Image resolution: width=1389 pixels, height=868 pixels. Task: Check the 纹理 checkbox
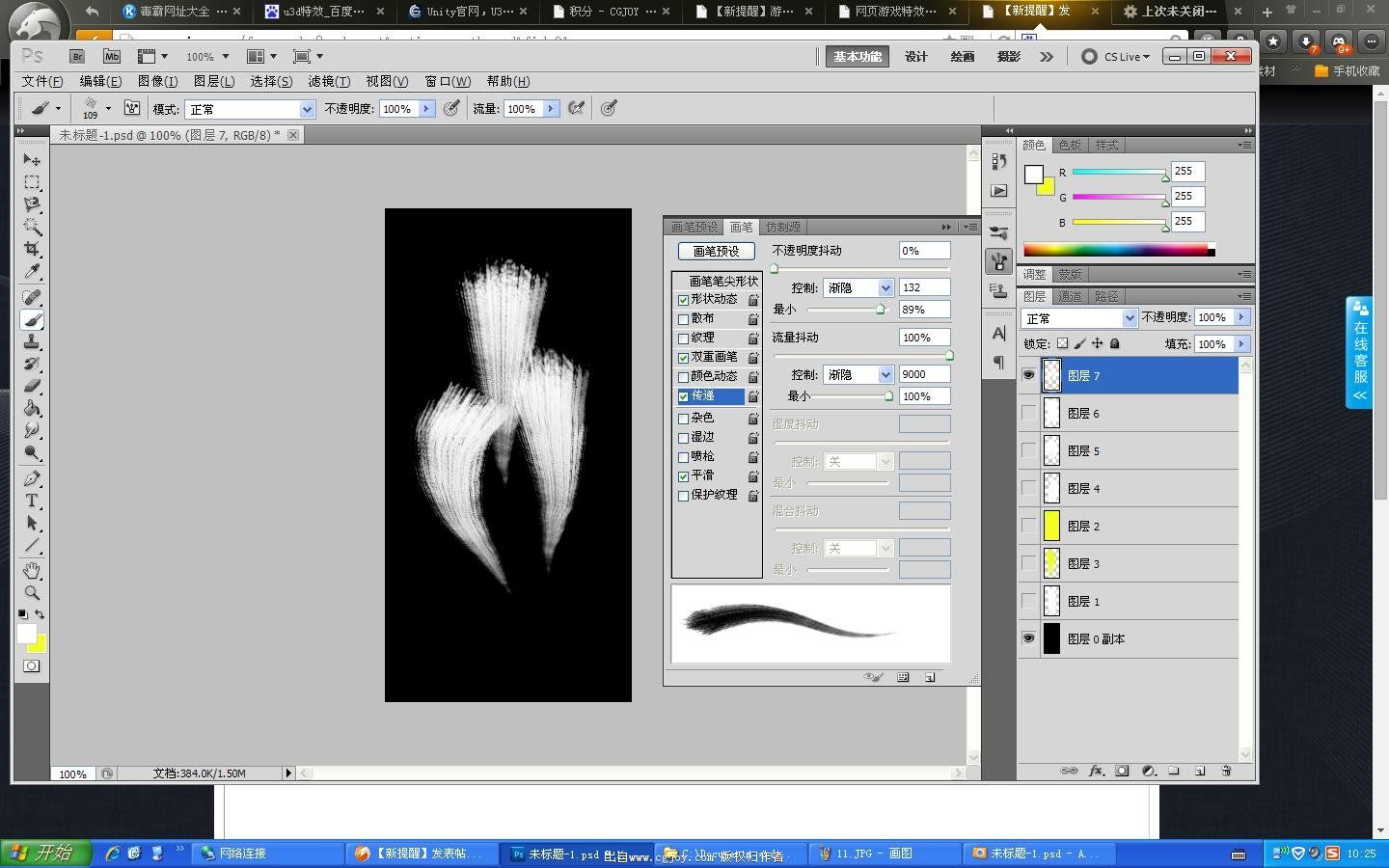point(684,339)
